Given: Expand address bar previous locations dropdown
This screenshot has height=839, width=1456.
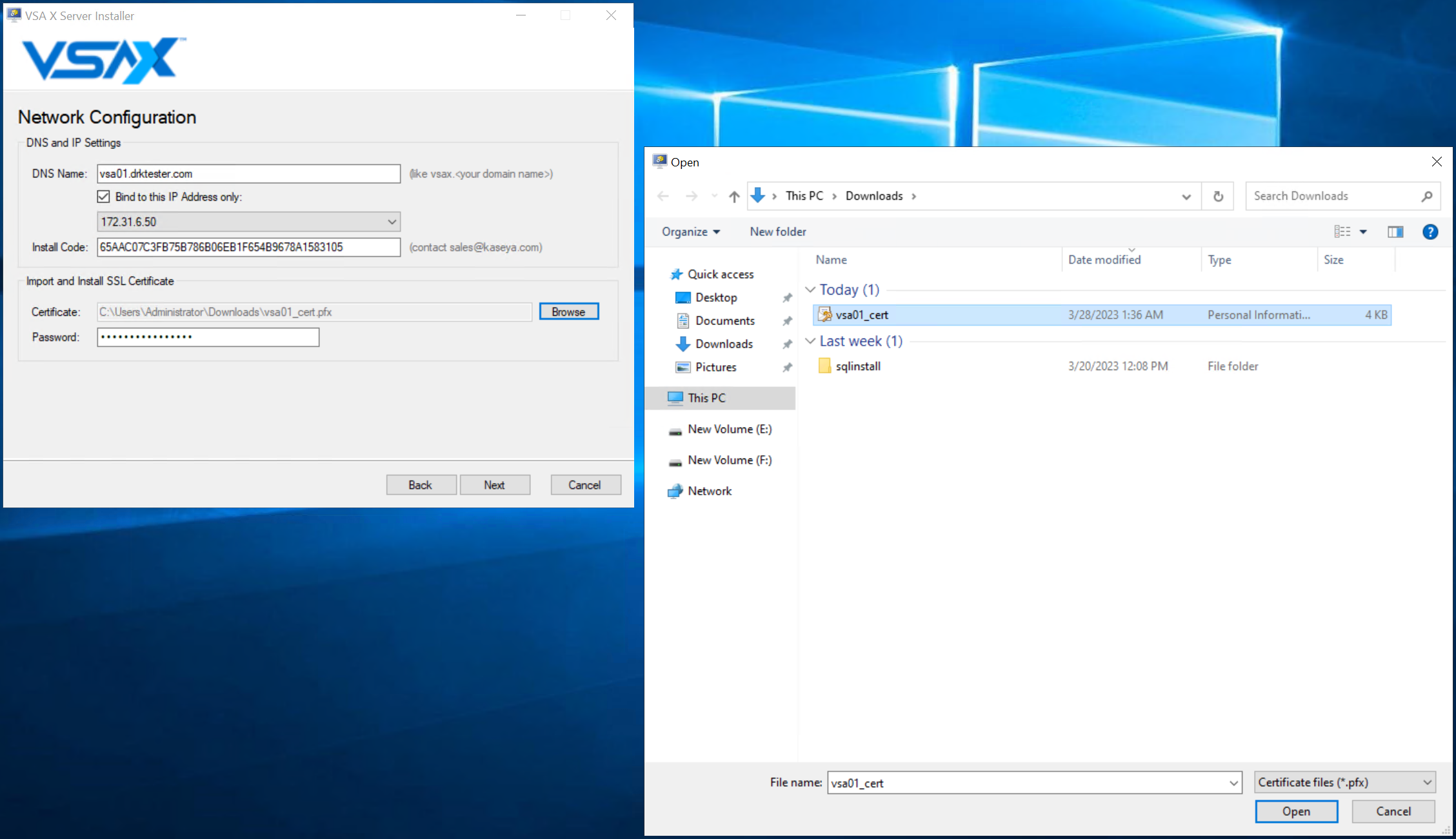Looking at the screenshot, I should point(1186,197).
